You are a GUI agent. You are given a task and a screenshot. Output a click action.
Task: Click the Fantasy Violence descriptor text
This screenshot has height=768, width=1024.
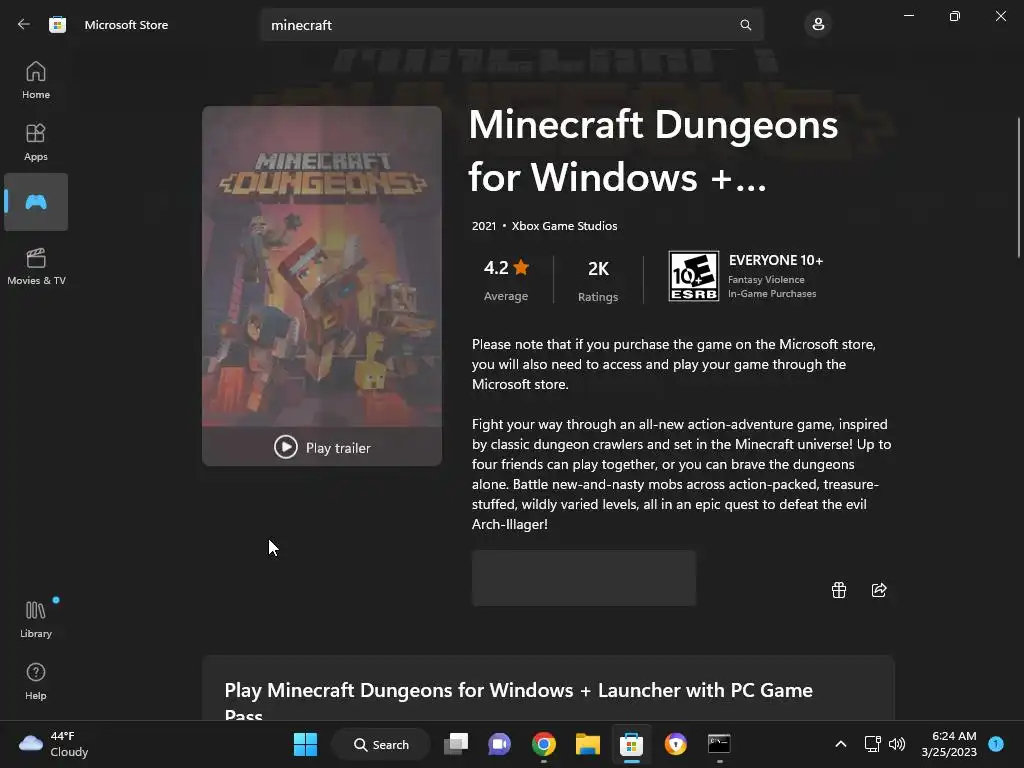766,280
